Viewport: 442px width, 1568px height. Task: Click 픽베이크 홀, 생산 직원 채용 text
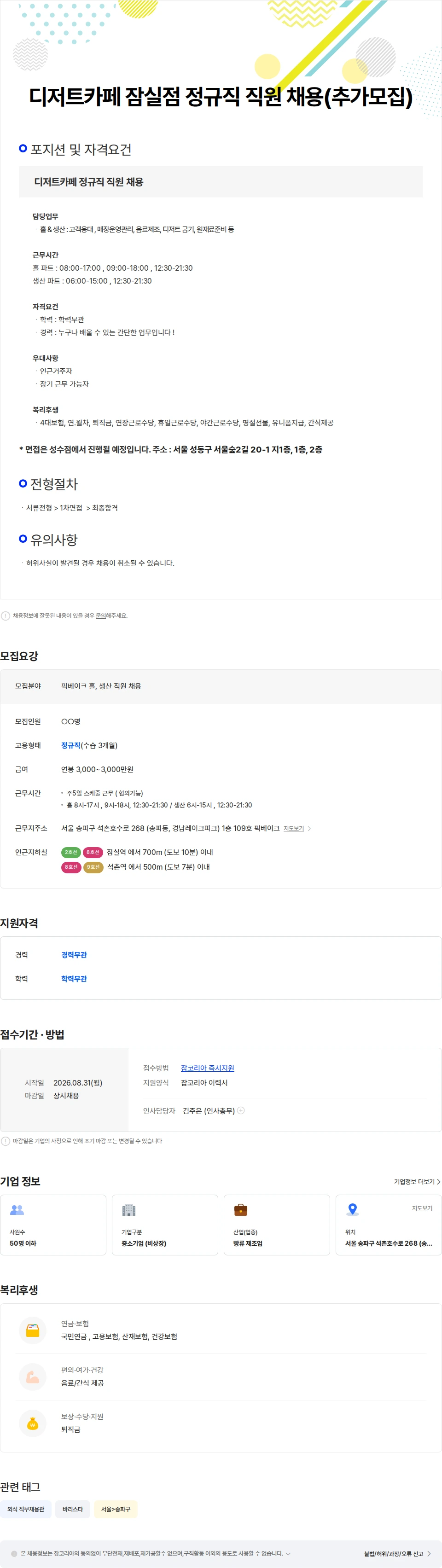(101, 685)
